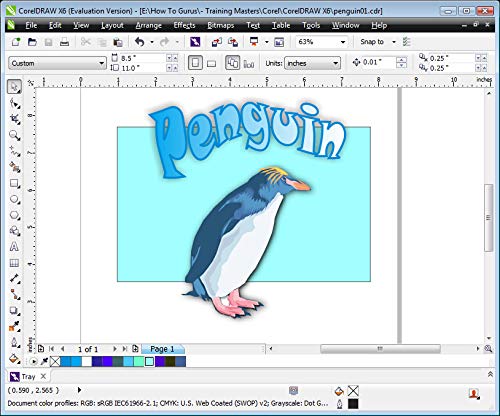Open the document palette flyout arrow
Screen dimensions: 500x416
(33, 361)
